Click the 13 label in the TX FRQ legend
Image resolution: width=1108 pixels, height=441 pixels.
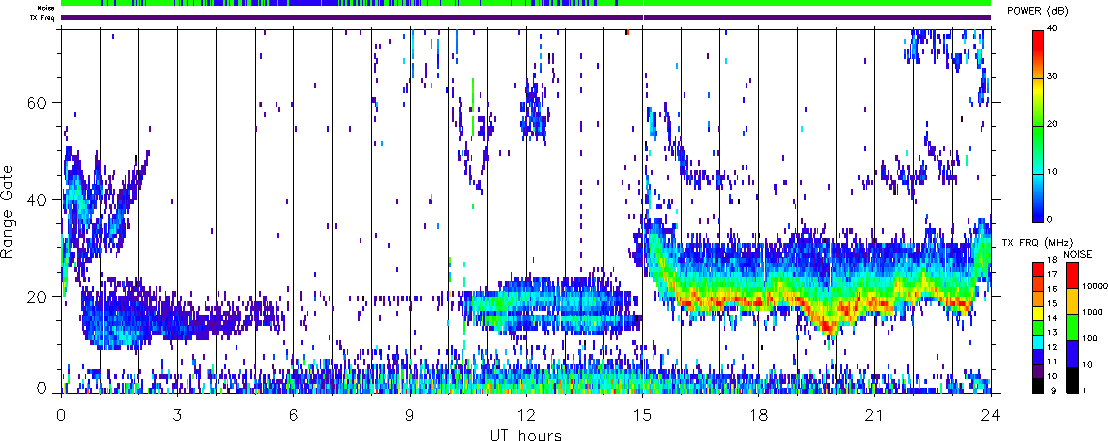(x=1053, y=332)
